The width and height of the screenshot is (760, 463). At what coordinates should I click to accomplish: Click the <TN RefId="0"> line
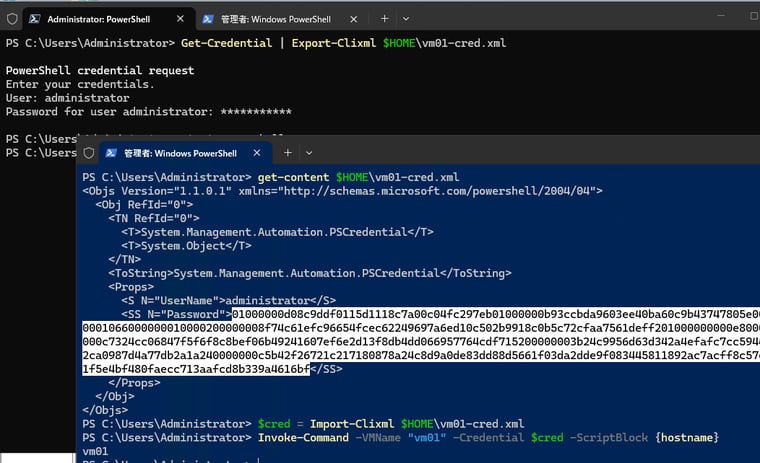(154, 218)
